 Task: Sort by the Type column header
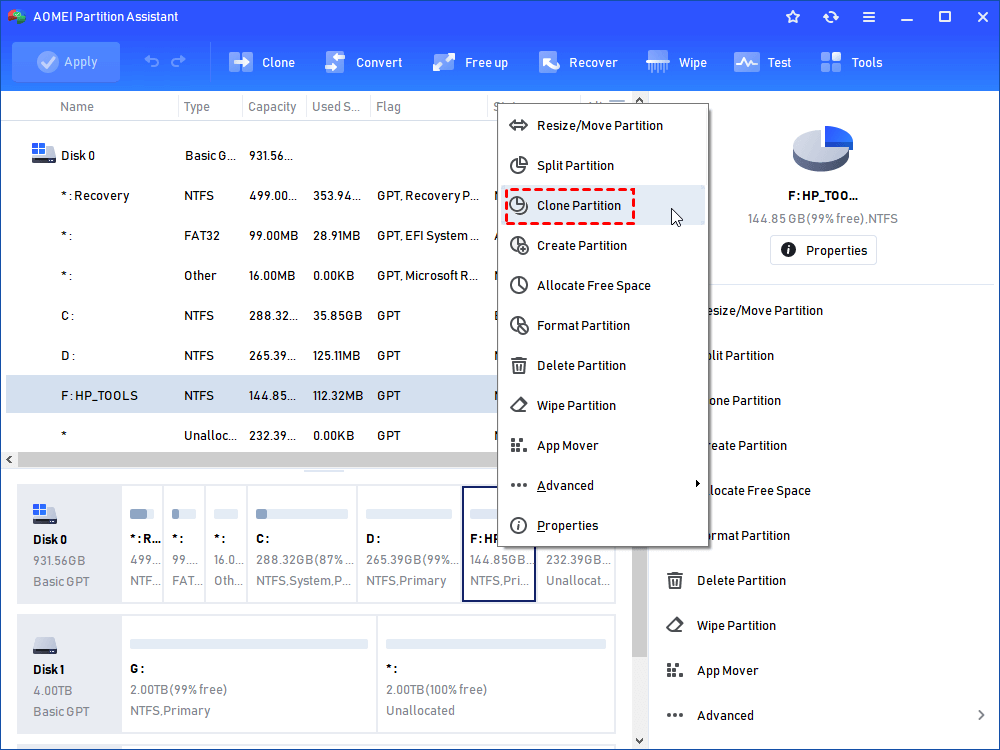(196, 107)
